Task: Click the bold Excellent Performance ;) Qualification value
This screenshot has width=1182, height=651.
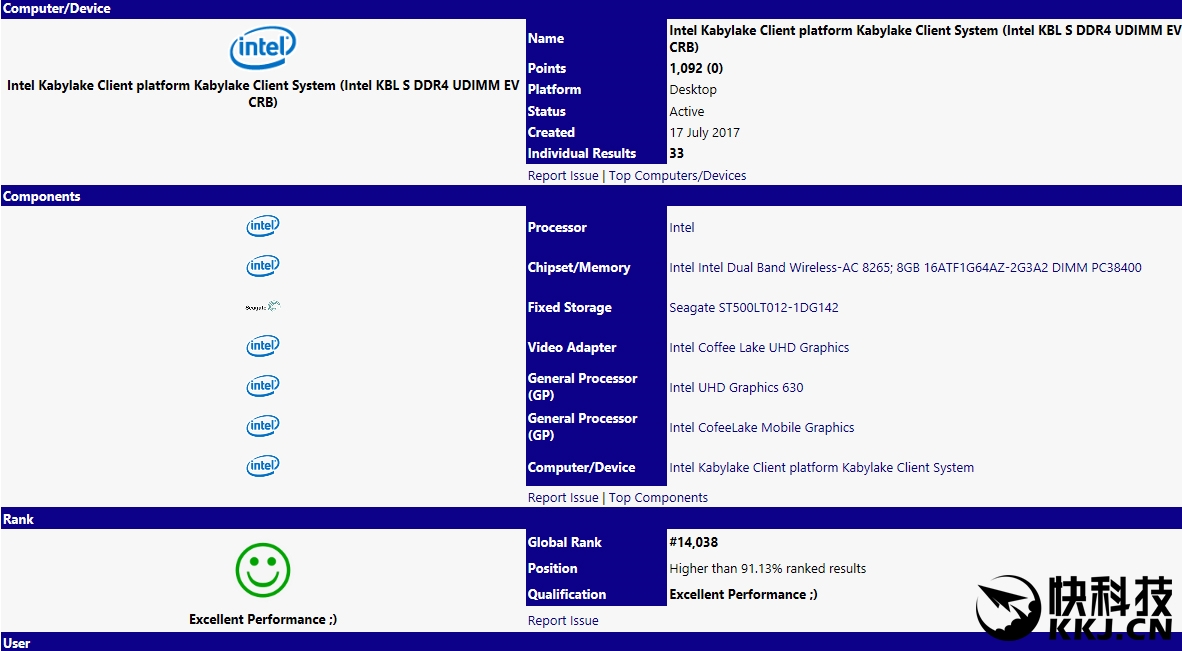Action: (743, 594)
